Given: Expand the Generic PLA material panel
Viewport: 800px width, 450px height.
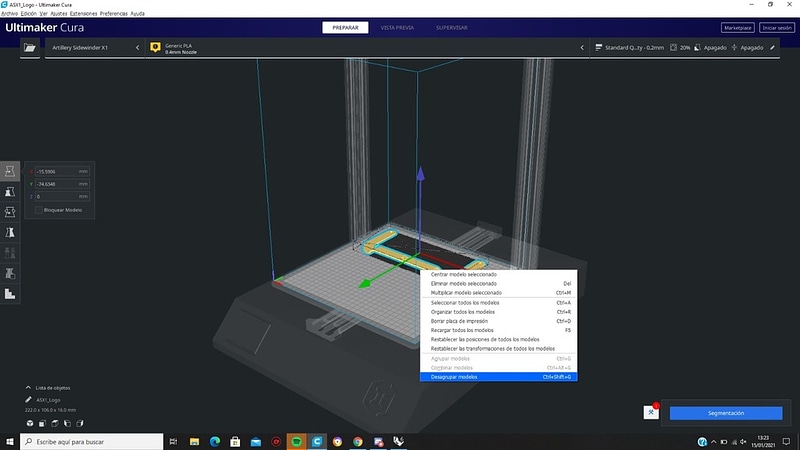Looking at the screenshot, I should [367, 47].
